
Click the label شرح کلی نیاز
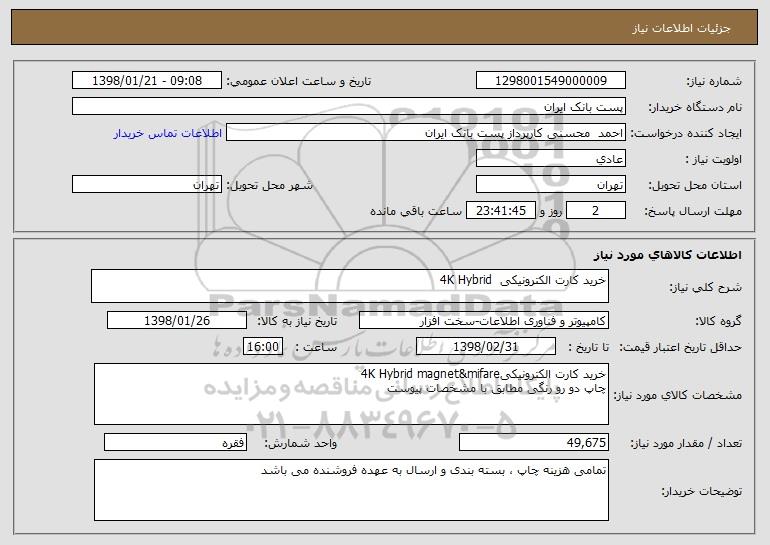tap(706, 287)
